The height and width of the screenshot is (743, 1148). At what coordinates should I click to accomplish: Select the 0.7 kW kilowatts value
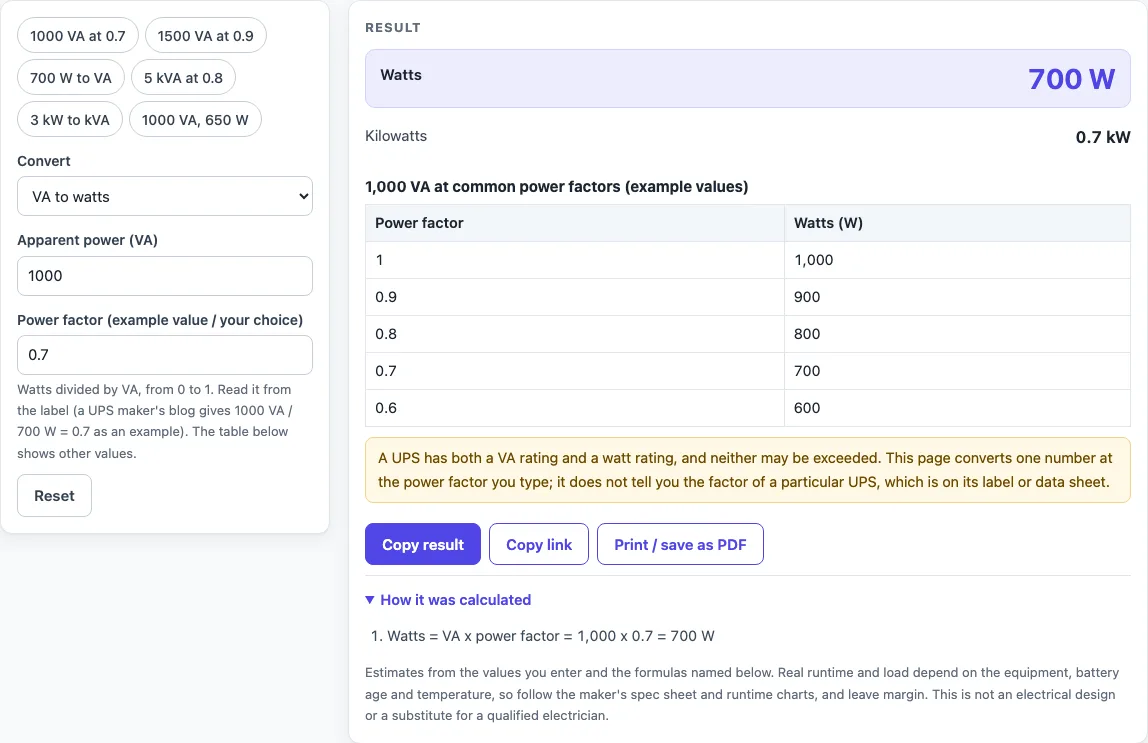pos(1103,137)
